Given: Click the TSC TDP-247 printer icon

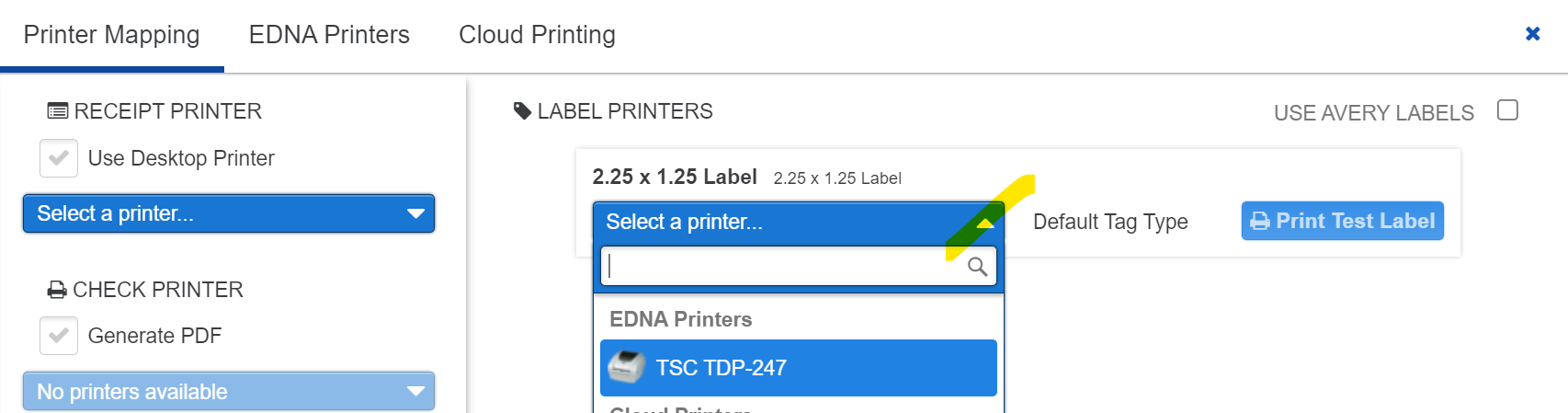Looking at the screenshot, I should tap(627, 368).
